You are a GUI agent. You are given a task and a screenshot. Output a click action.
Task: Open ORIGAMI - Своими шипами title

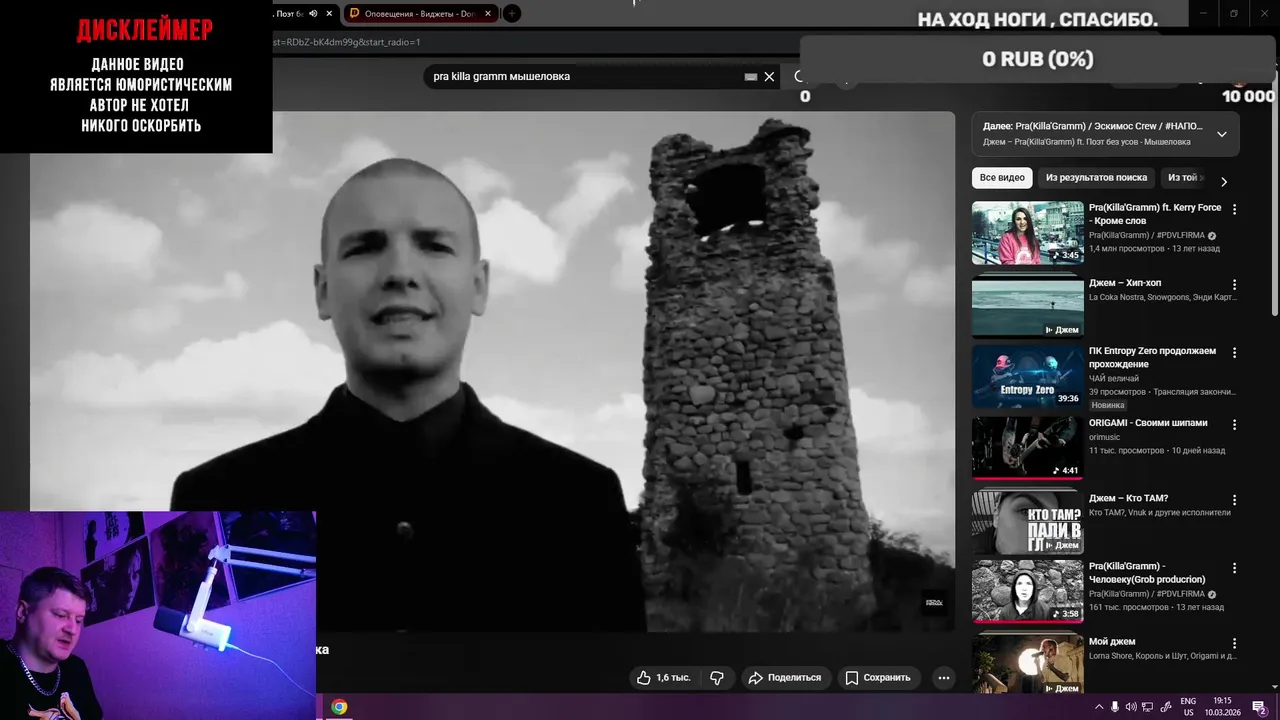point(1148,423)
